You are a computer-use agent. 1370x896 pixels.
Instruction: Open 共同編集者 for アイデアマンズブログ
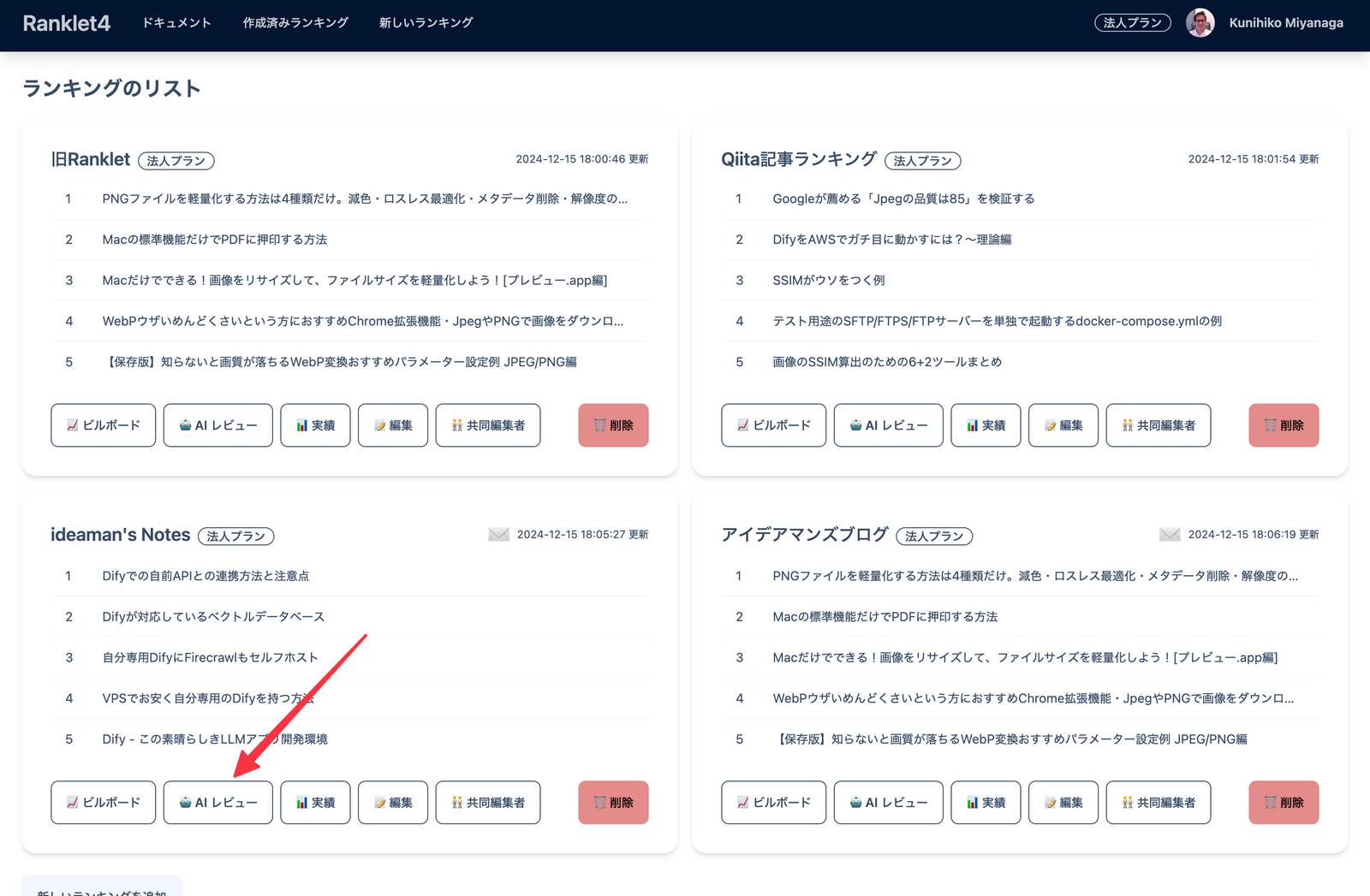click(1159, 803)
